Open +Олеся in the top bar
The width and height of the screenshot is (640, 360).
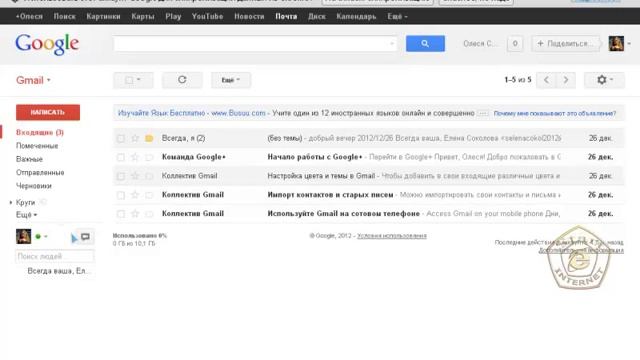[29, 17]
